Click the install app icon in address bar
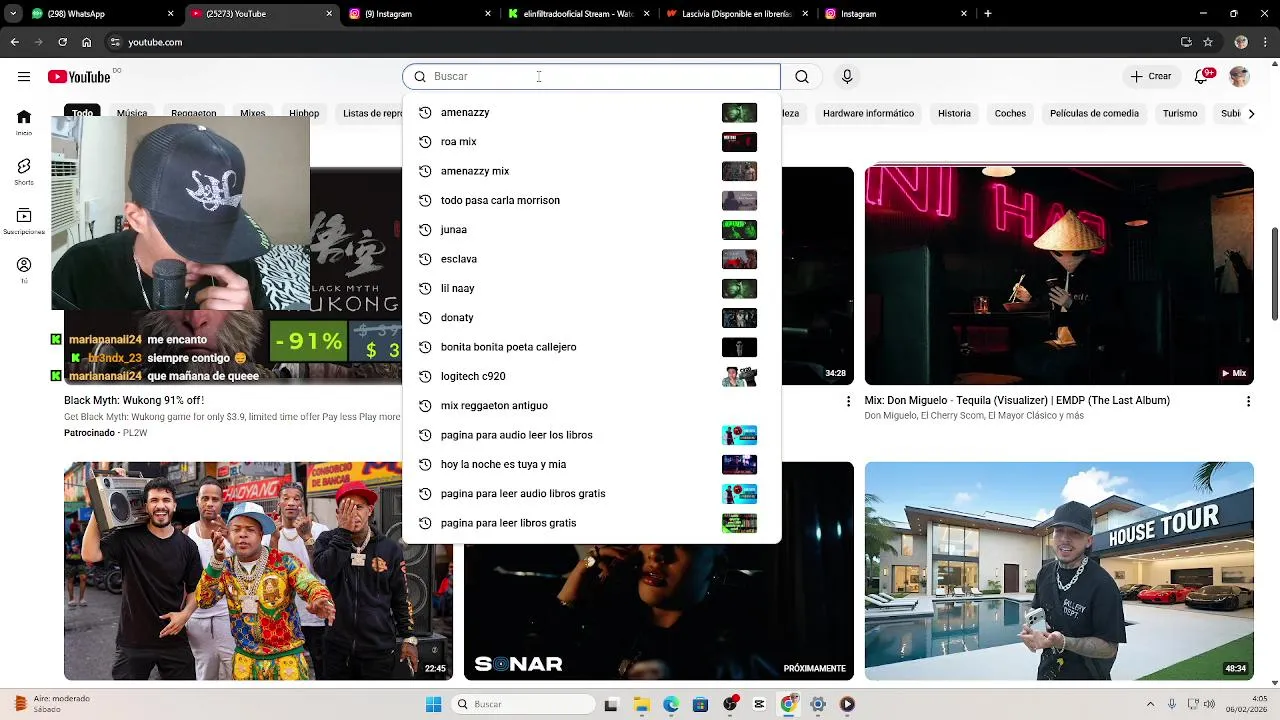 click(x=1186, y=42)
